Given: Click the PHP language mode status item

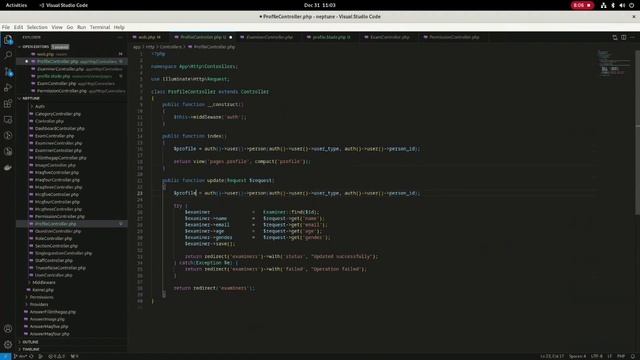Looking at the screenshot, I should click(621, 356).
